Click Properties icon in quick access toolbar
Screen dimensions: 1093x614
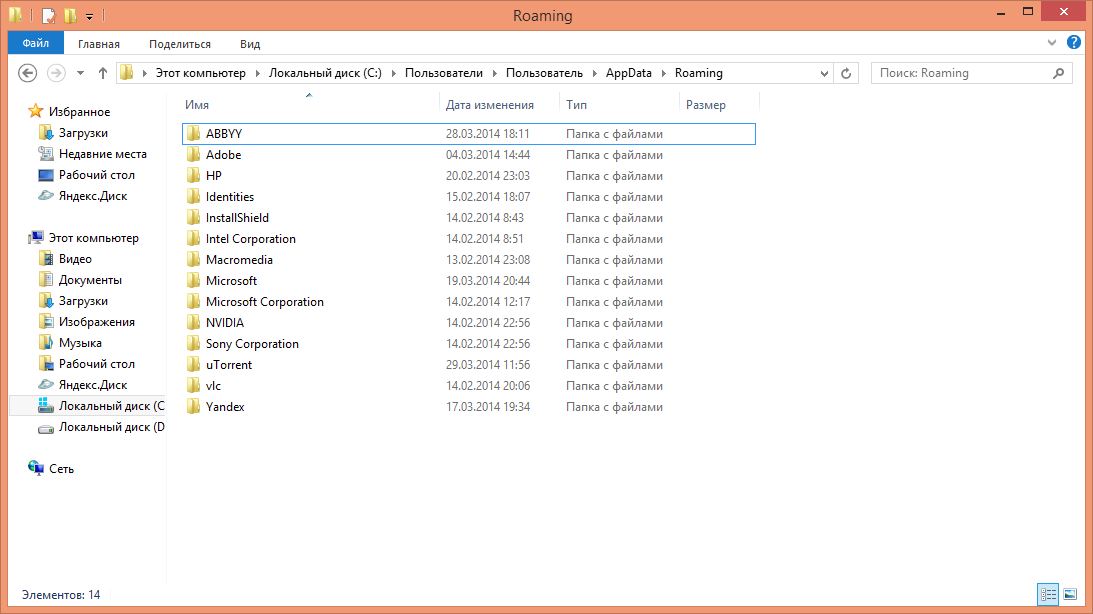(x=48, y=15)
